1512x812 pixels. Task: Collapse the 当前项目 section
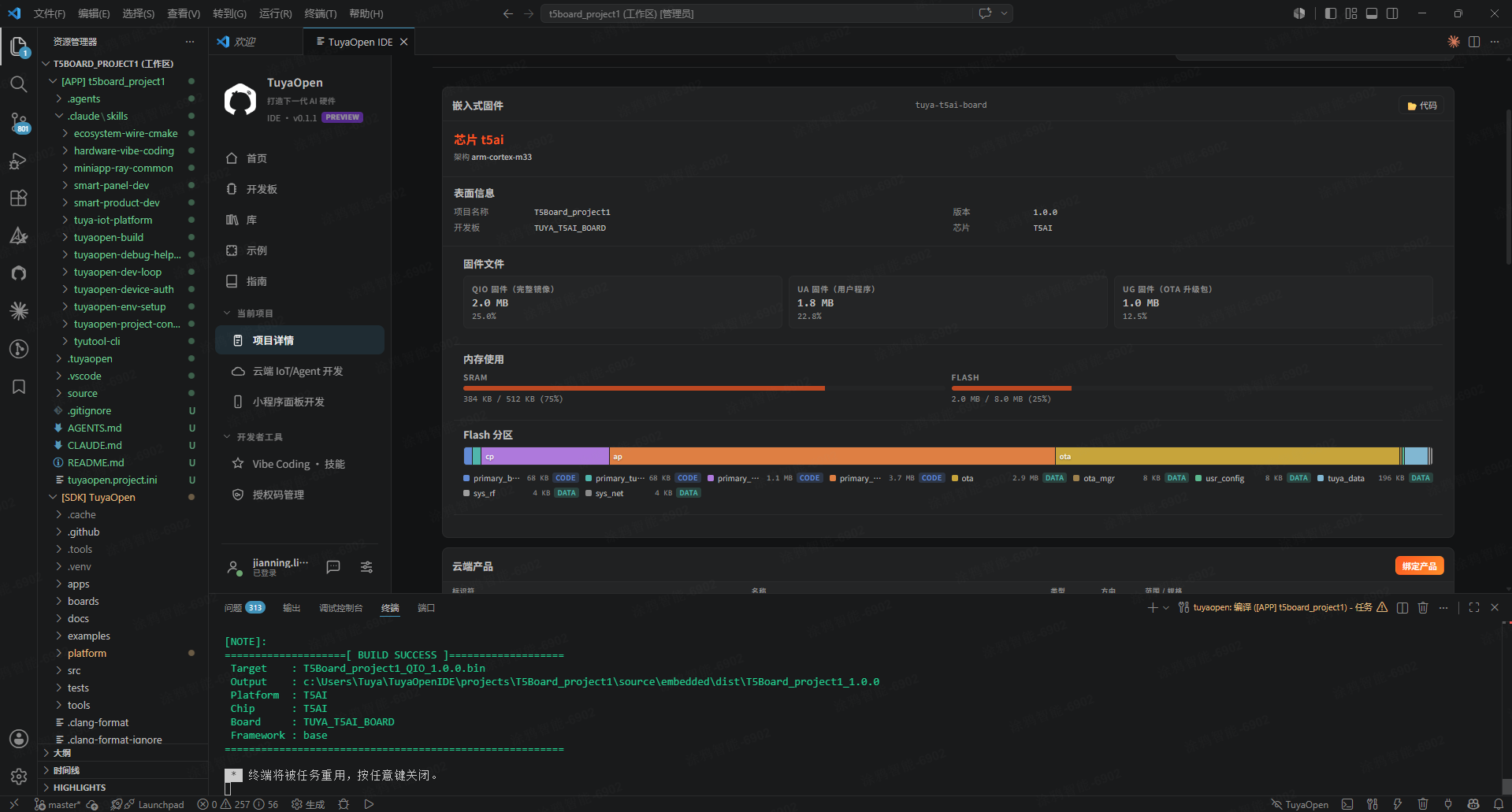pyautogui.click(x=248, y=313)
